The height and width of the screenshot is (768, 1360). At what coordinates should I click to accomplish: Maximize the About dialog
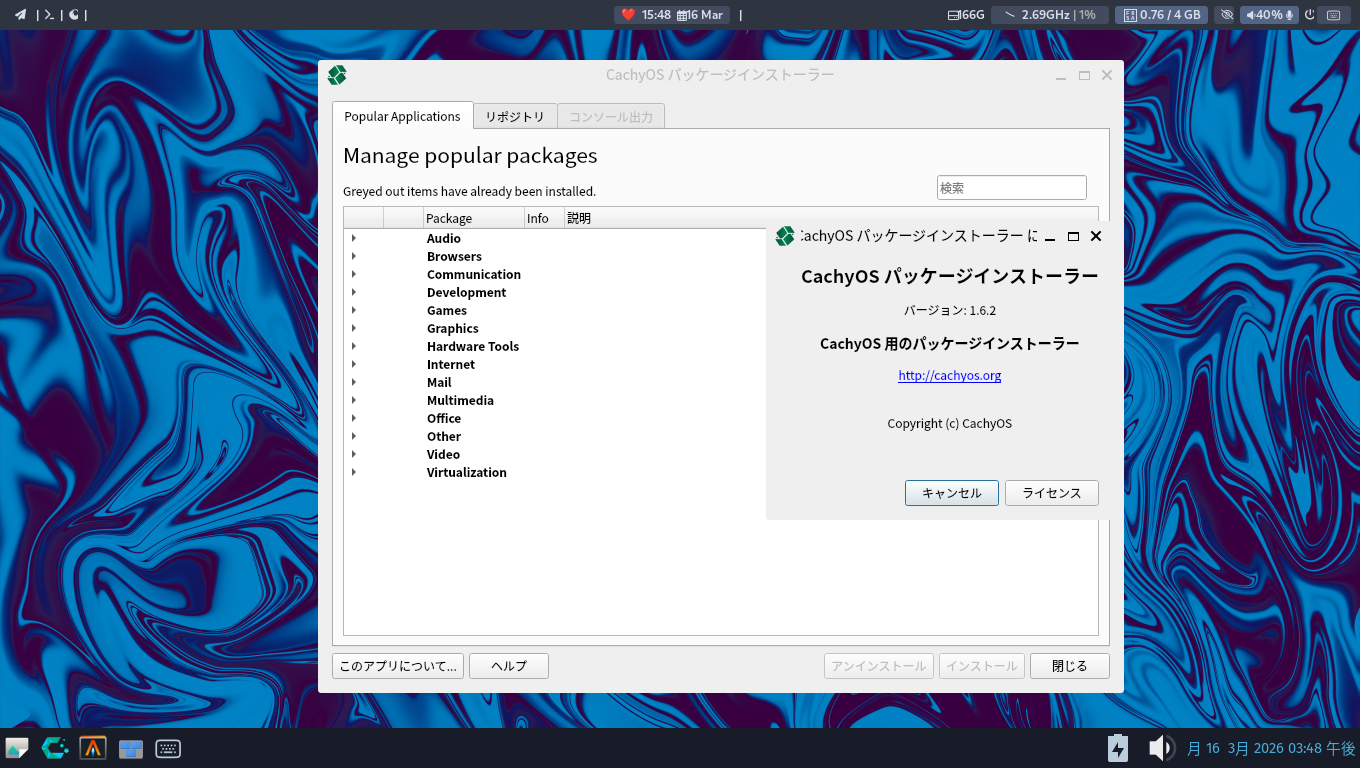click(x=1073, y=237)
